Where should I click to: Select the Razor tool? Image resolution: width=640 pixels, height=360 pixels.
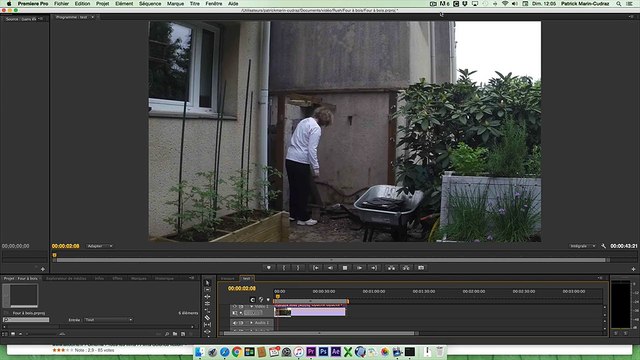tap(207, 318)
